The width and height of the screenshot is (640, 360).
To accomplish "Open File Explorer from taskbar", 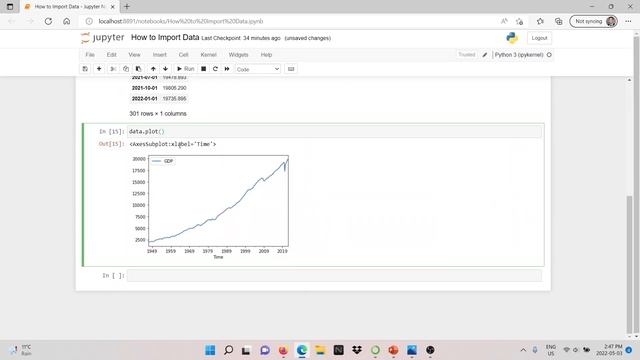I will point(320,350).
